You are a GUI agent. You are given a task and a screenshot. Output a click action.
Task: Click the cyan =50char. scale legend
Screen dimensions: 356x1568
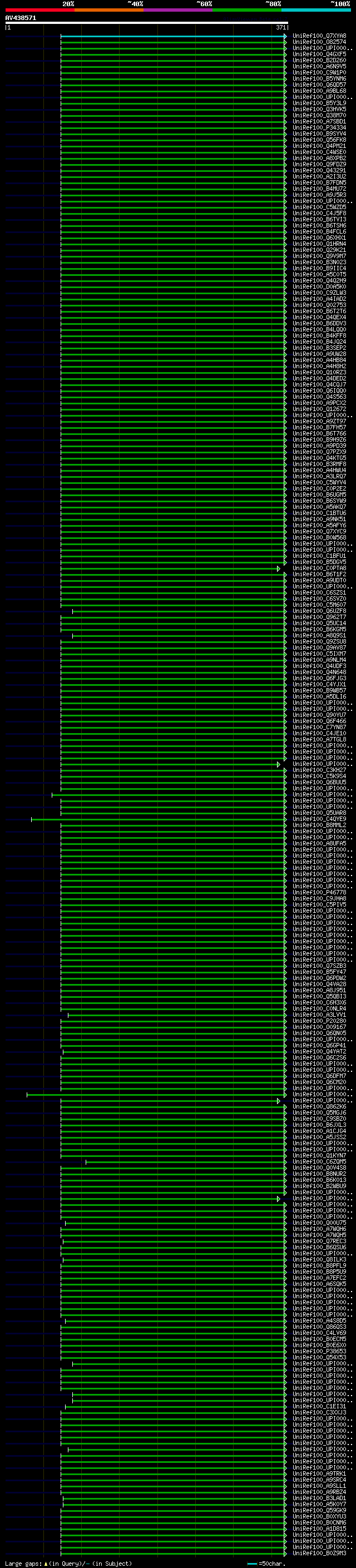[266, 1564]
